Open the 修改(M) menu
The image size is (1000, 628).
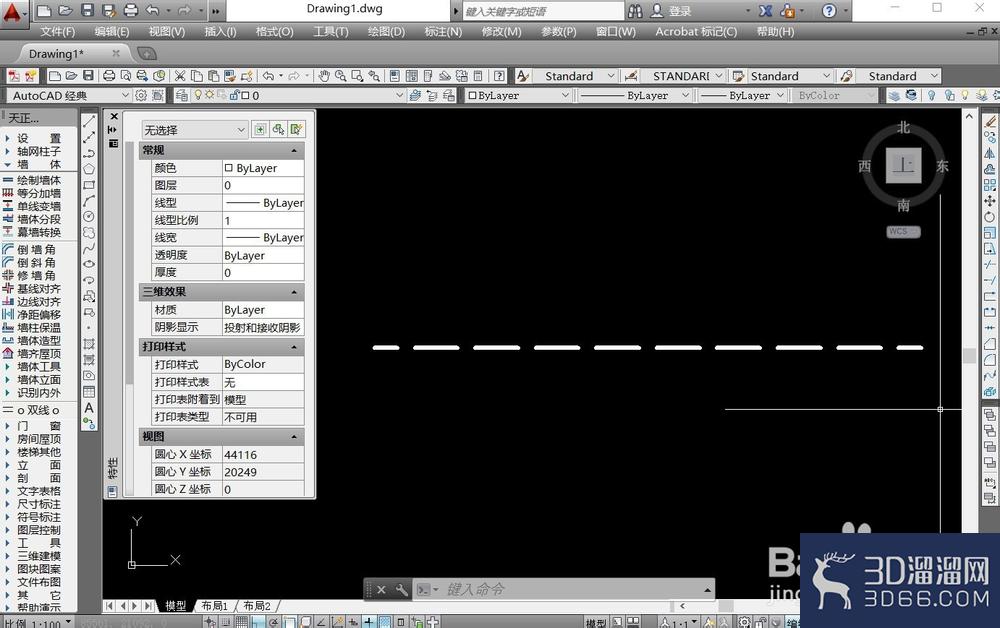pos(501,31)
